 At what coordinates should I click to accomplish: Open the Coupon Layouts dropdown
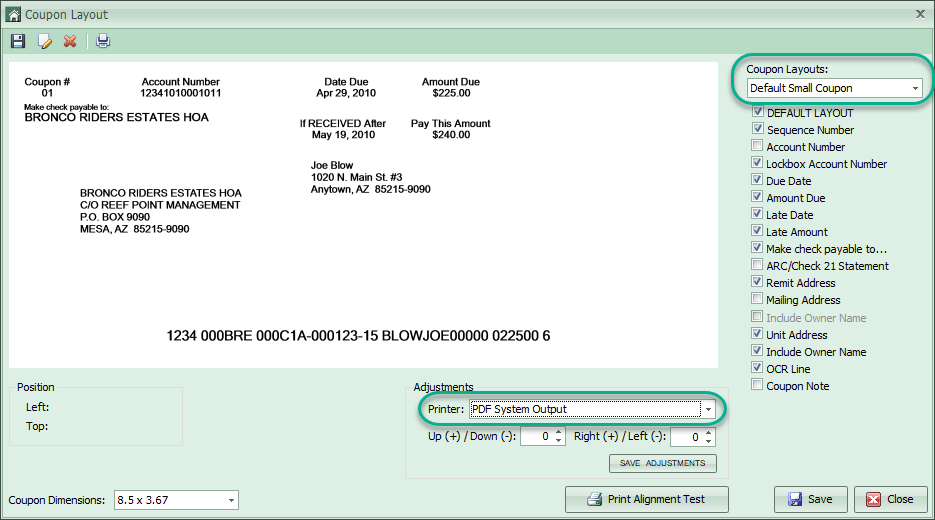(x=915, y=88)
